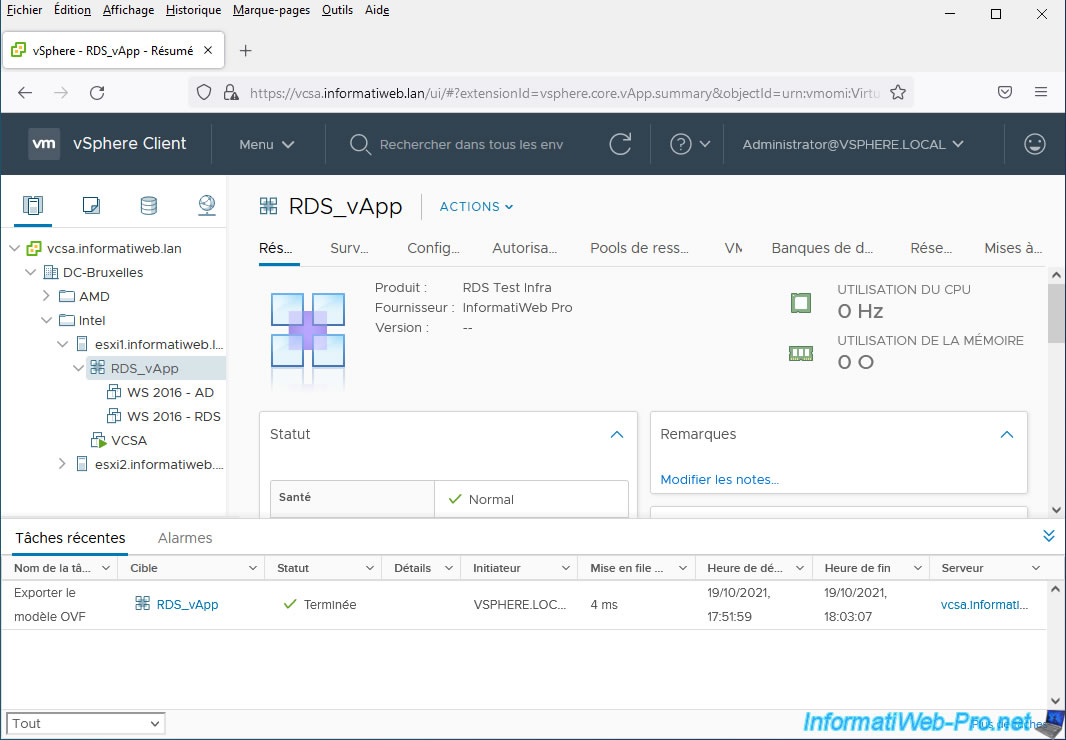Open the vcsa.informati server link
This screenshot has height=740, width=1066.
pos(984,604)
